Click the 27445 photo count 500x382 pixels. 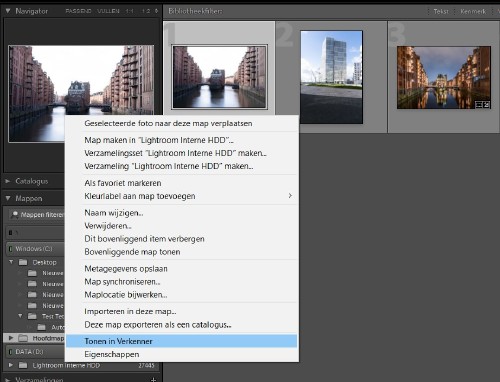point(146,366)
